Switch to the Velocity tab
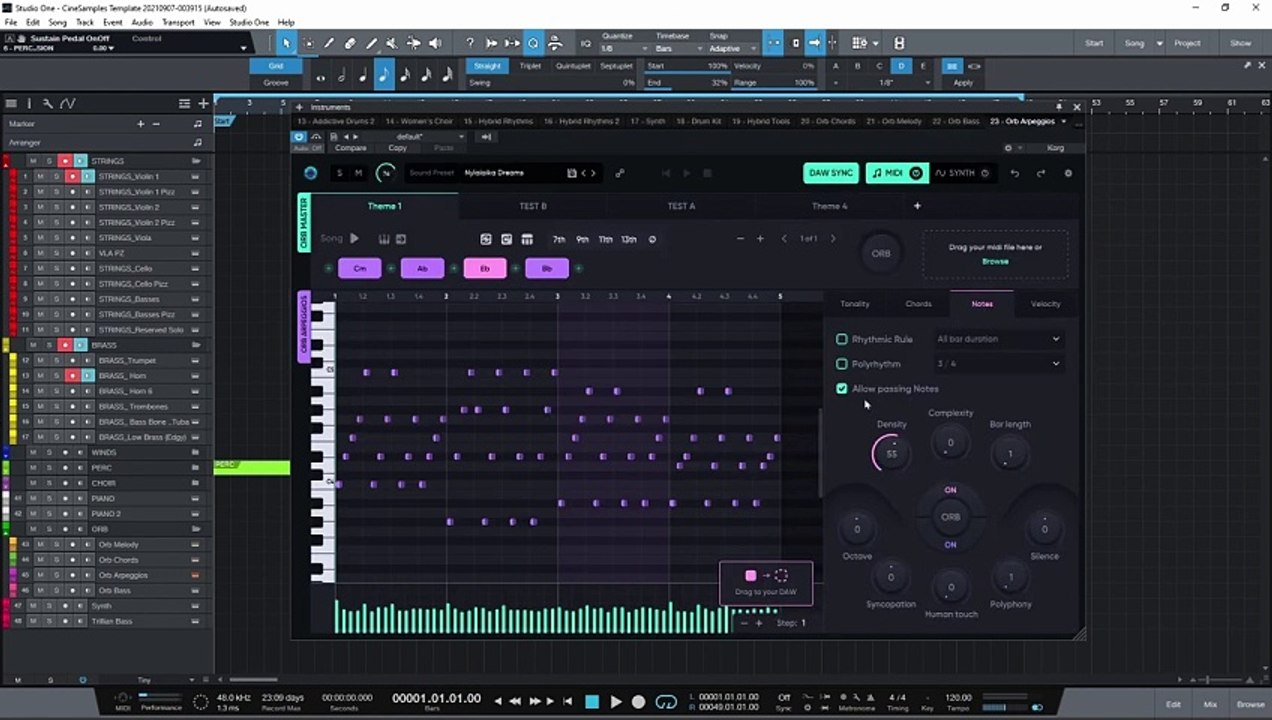Screen dimensions: 1272x720 [1045, 304]
